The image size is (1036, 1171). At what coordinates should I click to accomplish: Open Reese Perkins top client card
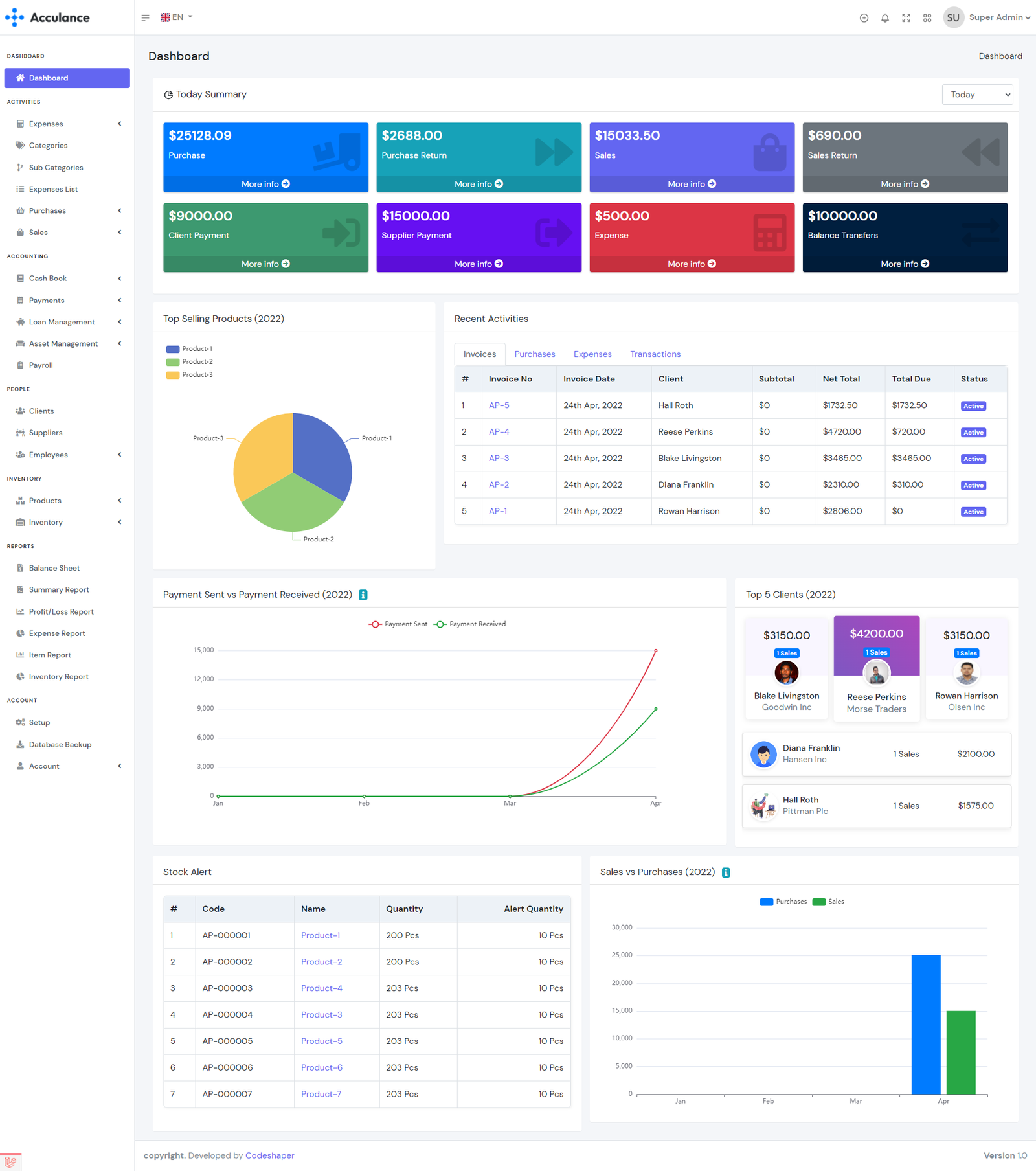[x=876, y=666]
